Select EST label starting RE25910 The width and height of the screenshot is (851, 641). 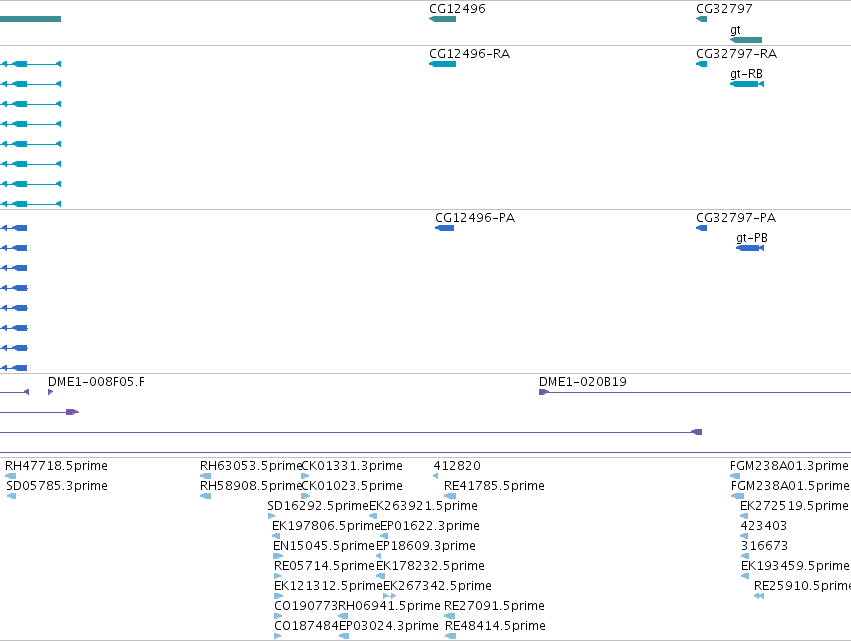[802, 586]
